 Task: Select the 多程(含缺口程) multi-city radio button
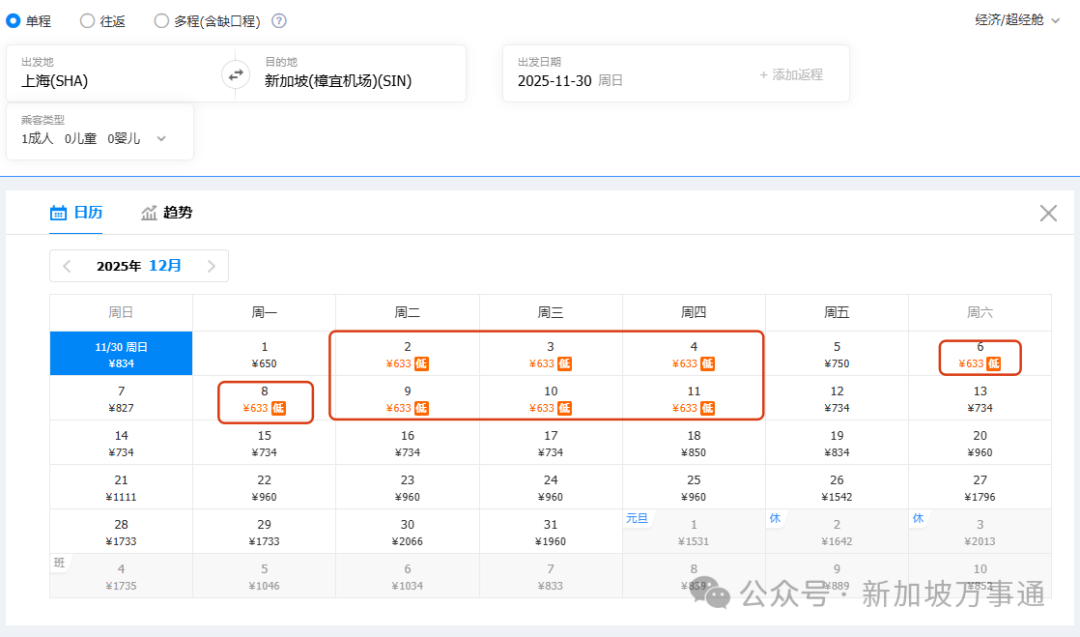(159, 20)
